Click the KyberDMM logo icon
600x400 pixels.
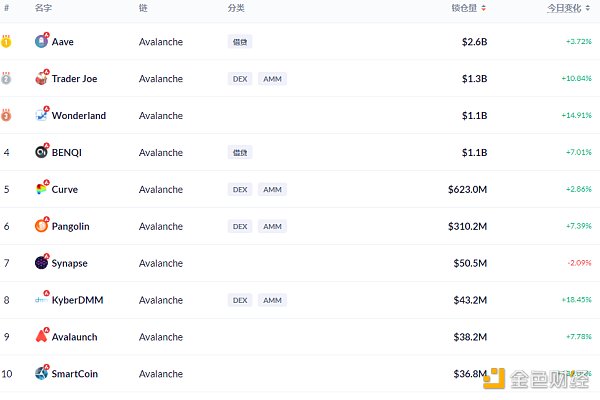(x=41, y=300)
